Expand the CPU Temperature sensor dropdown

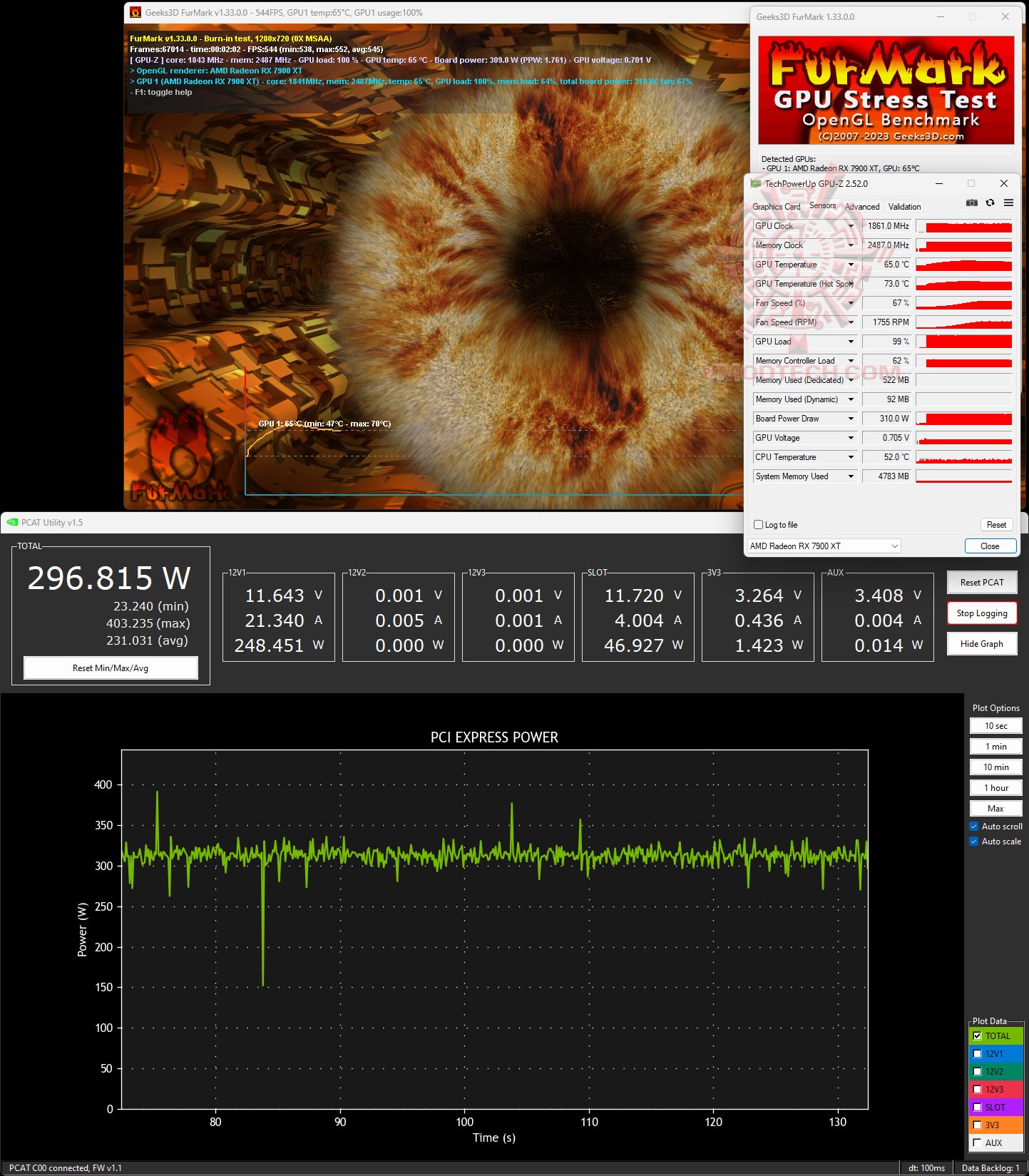click(x=851, y=457)
